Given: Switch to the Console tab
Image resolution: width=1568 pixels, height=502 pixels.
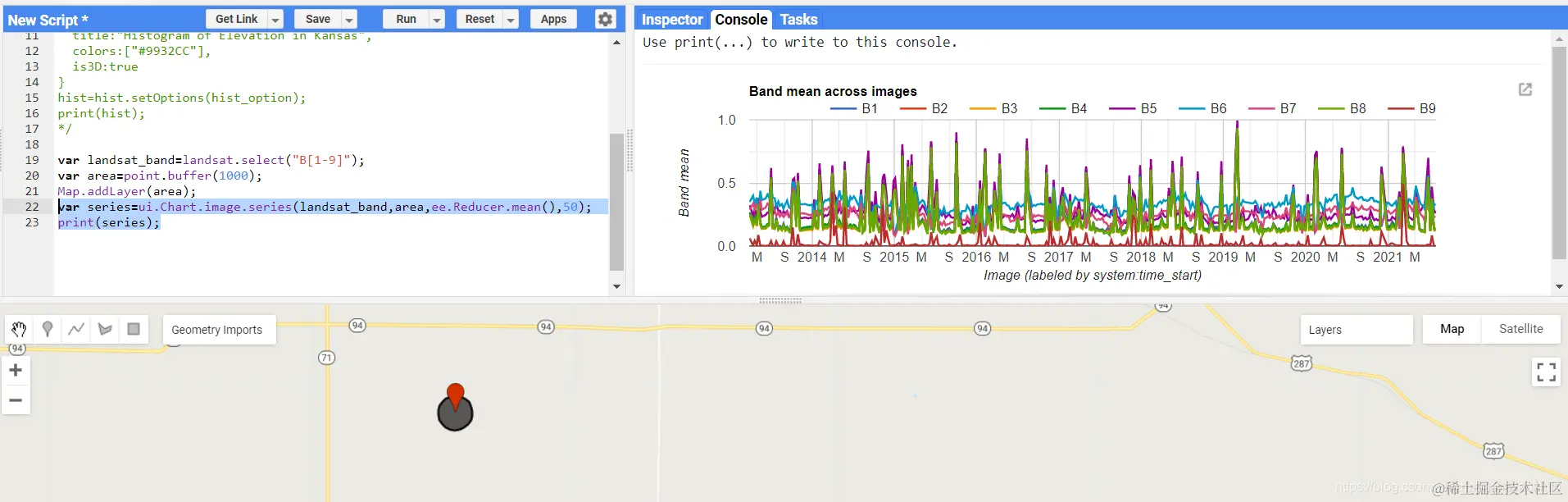Looking at the screenshot, I should [x=741, y=19].
